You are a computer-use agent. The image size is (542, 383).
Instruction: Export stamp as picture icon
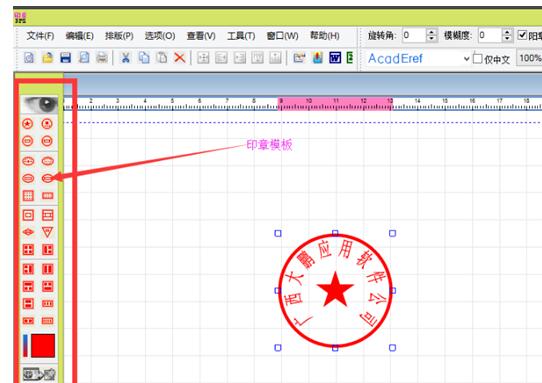pos(299,58)
